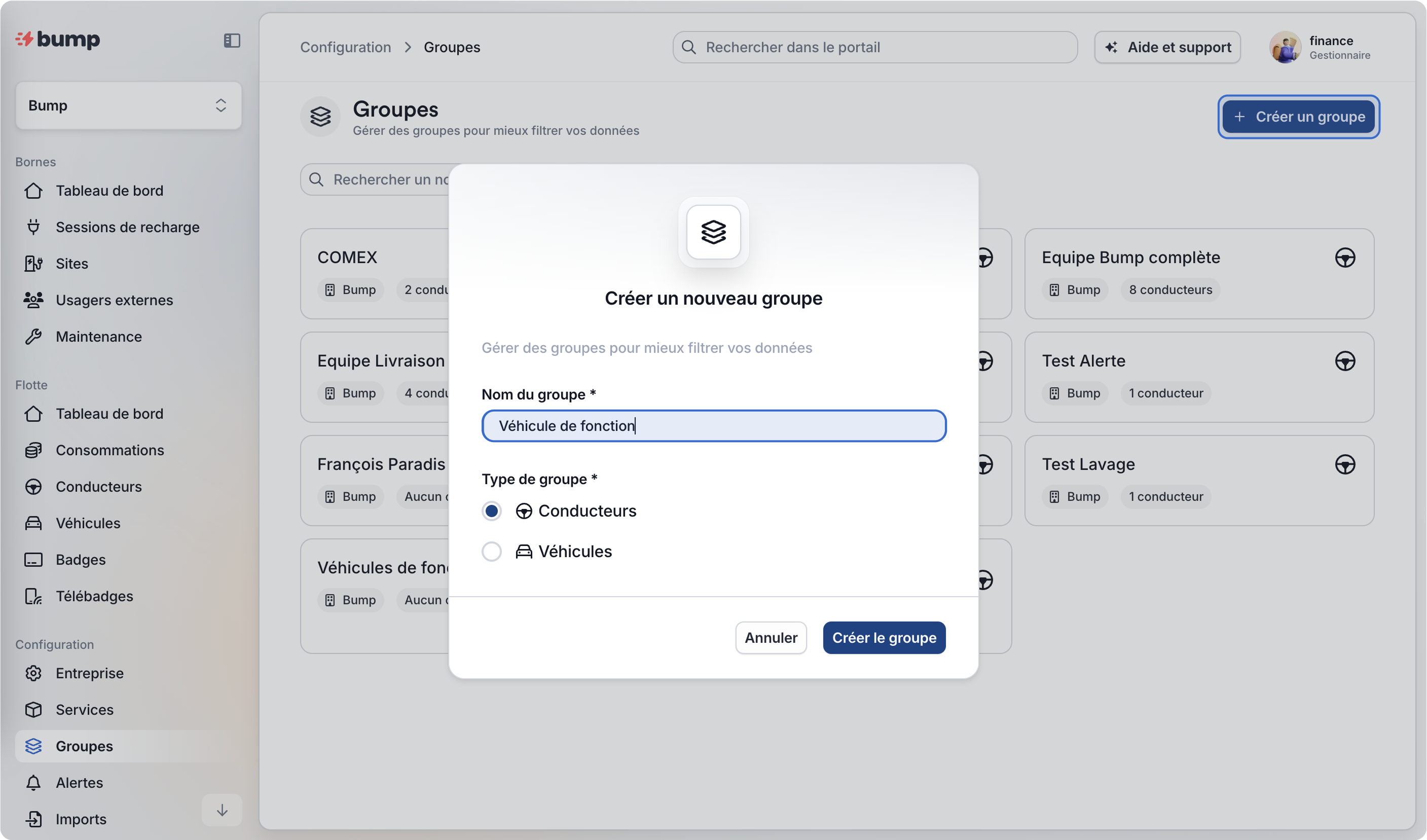Click the bump logo
Viewport: 1427px width, 840px height.
point(58,39)
